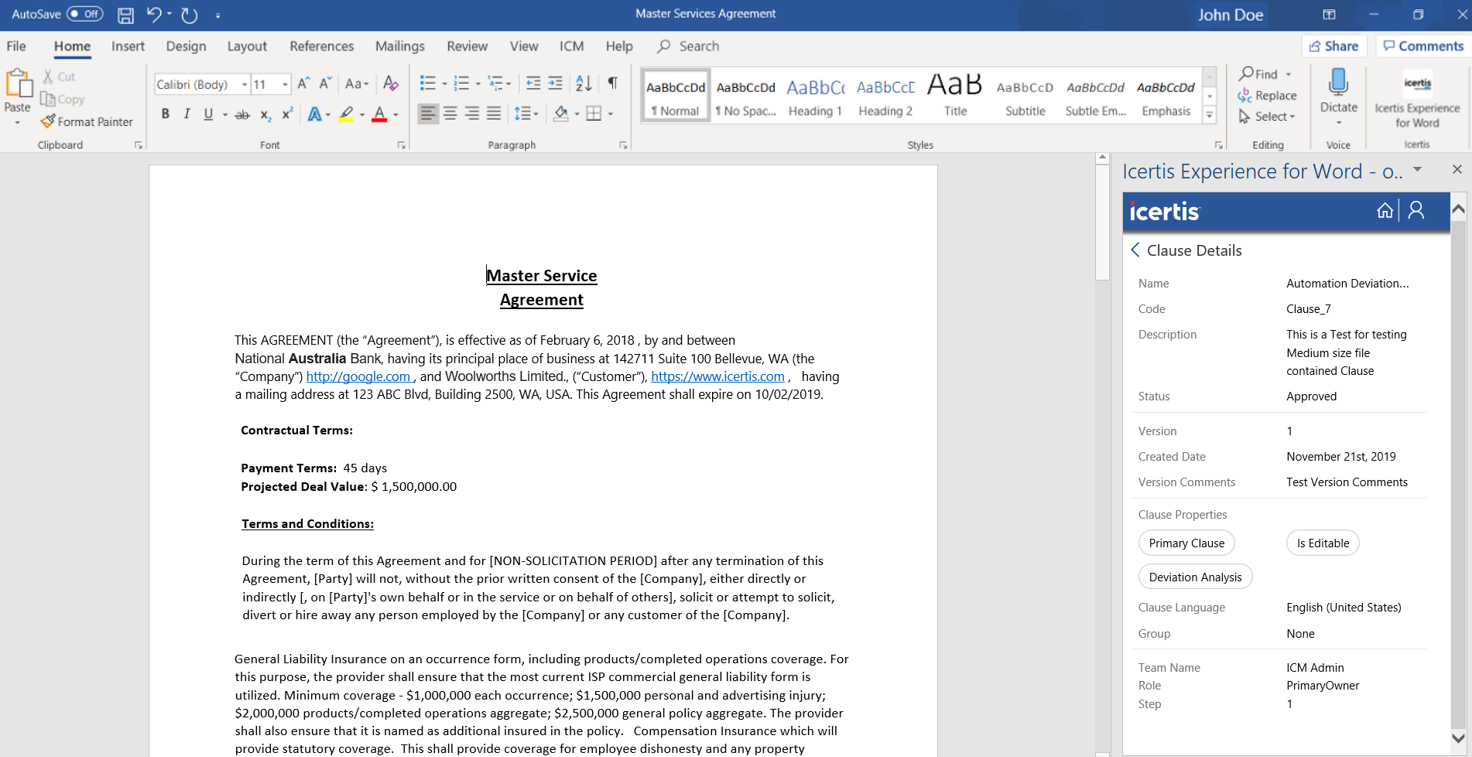Switch to the Review tab
1472x757 pixels.
point(467,46)
